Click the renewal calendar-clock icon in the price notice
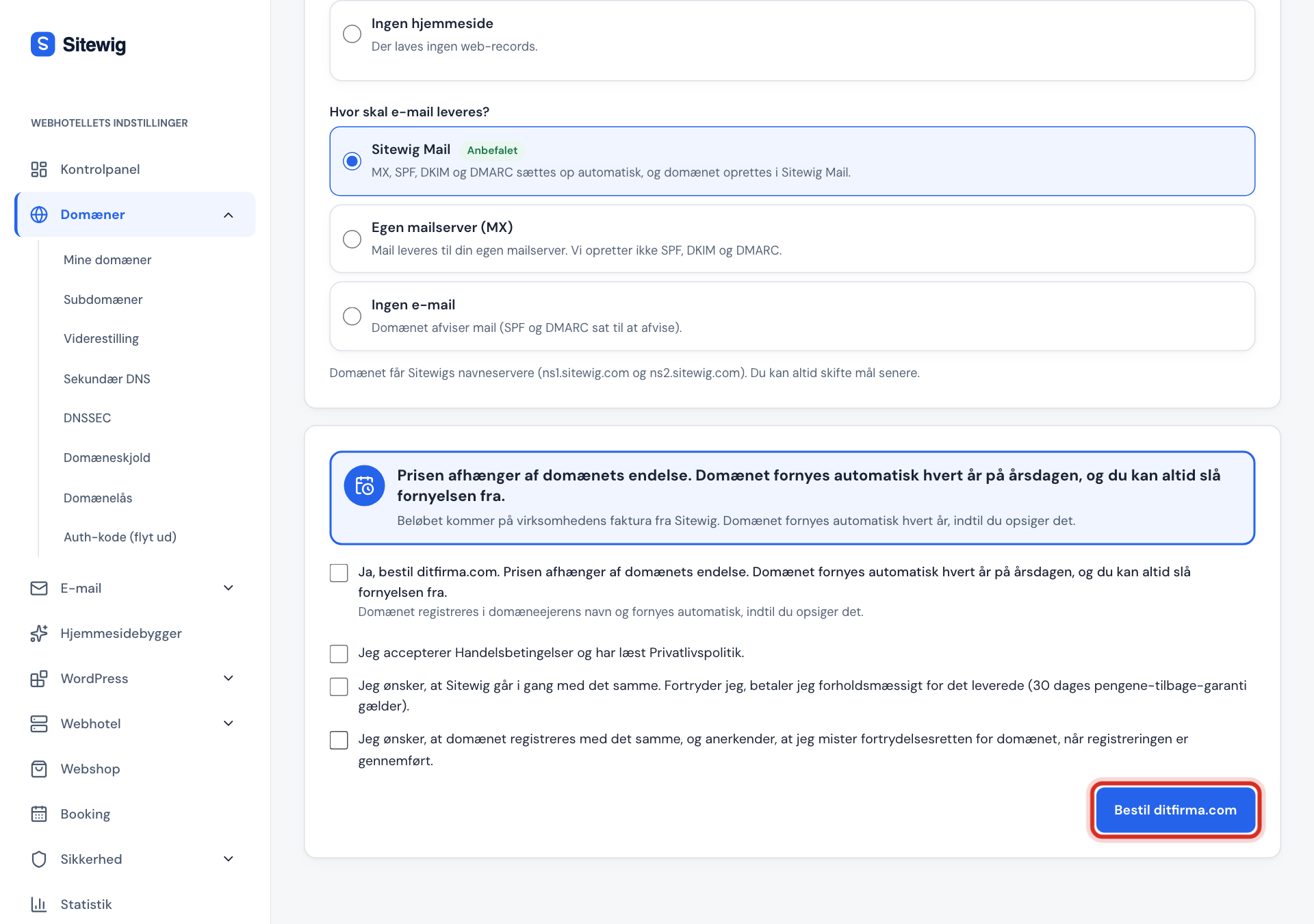Viewport: 1314px width, 924px height. tap(364, 486)
